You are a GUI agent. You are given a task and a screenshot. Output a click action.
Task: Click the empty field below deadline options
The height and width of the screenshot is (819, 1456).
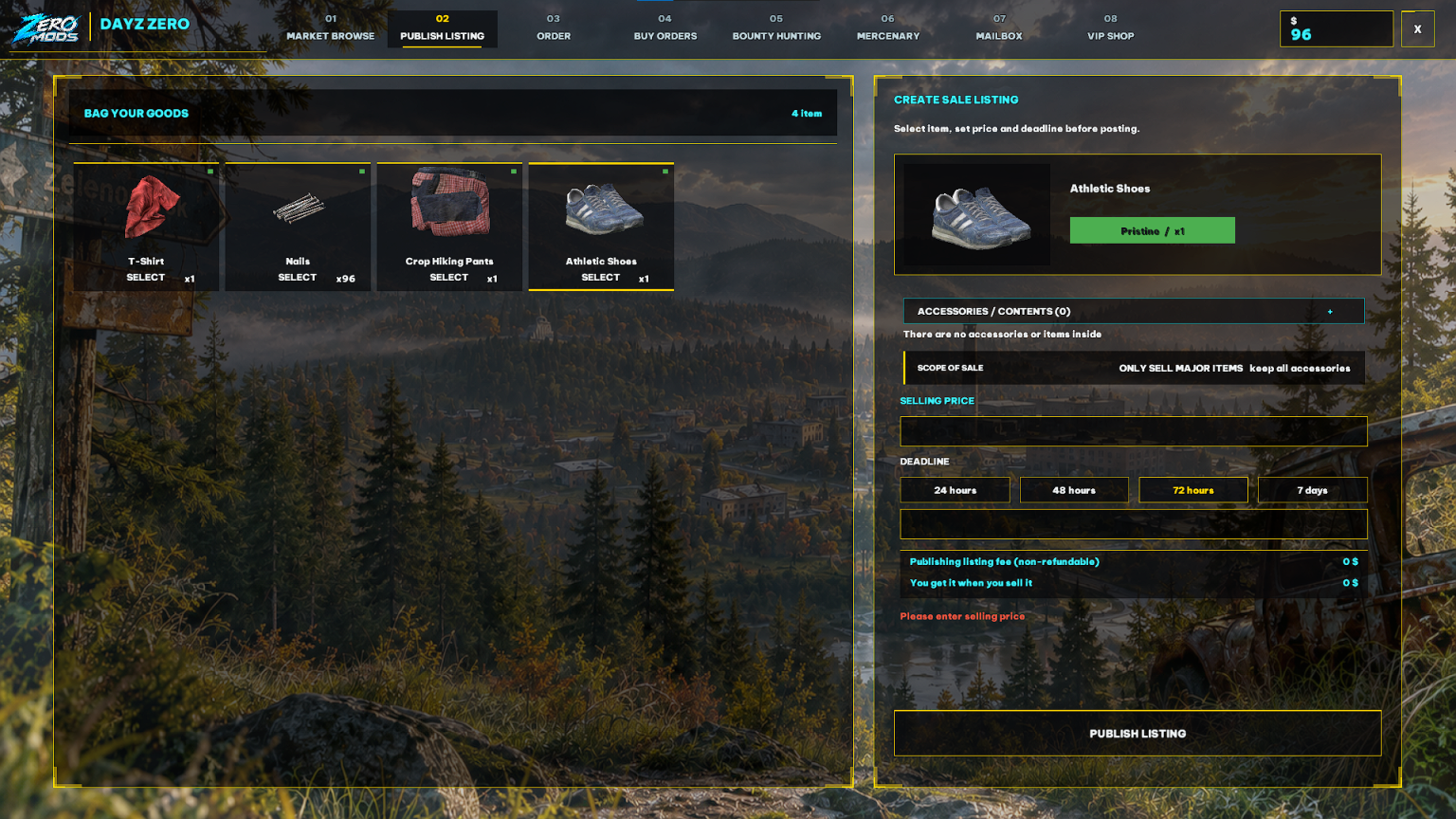1134,524
